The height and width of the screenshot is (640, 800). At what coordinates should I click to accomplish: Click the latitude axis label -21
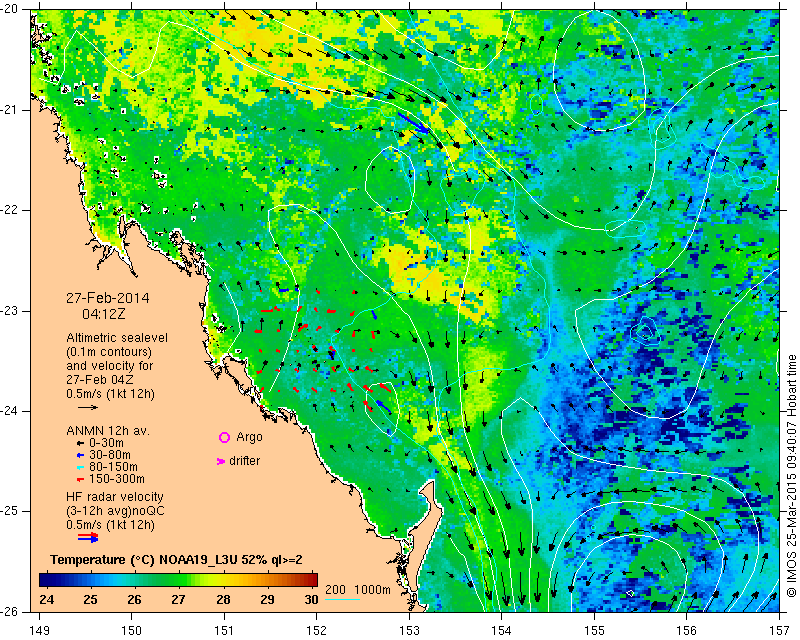(x=9, y=110)
